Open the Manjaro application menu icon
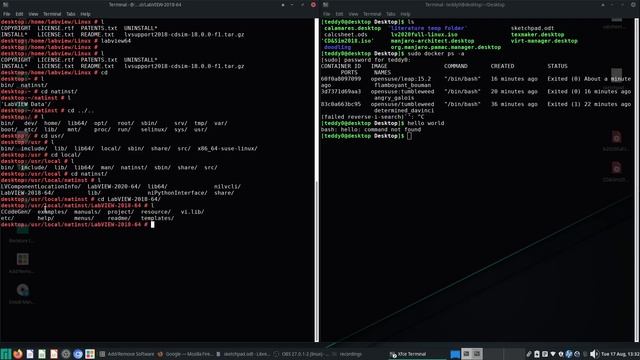 point(6,354)
